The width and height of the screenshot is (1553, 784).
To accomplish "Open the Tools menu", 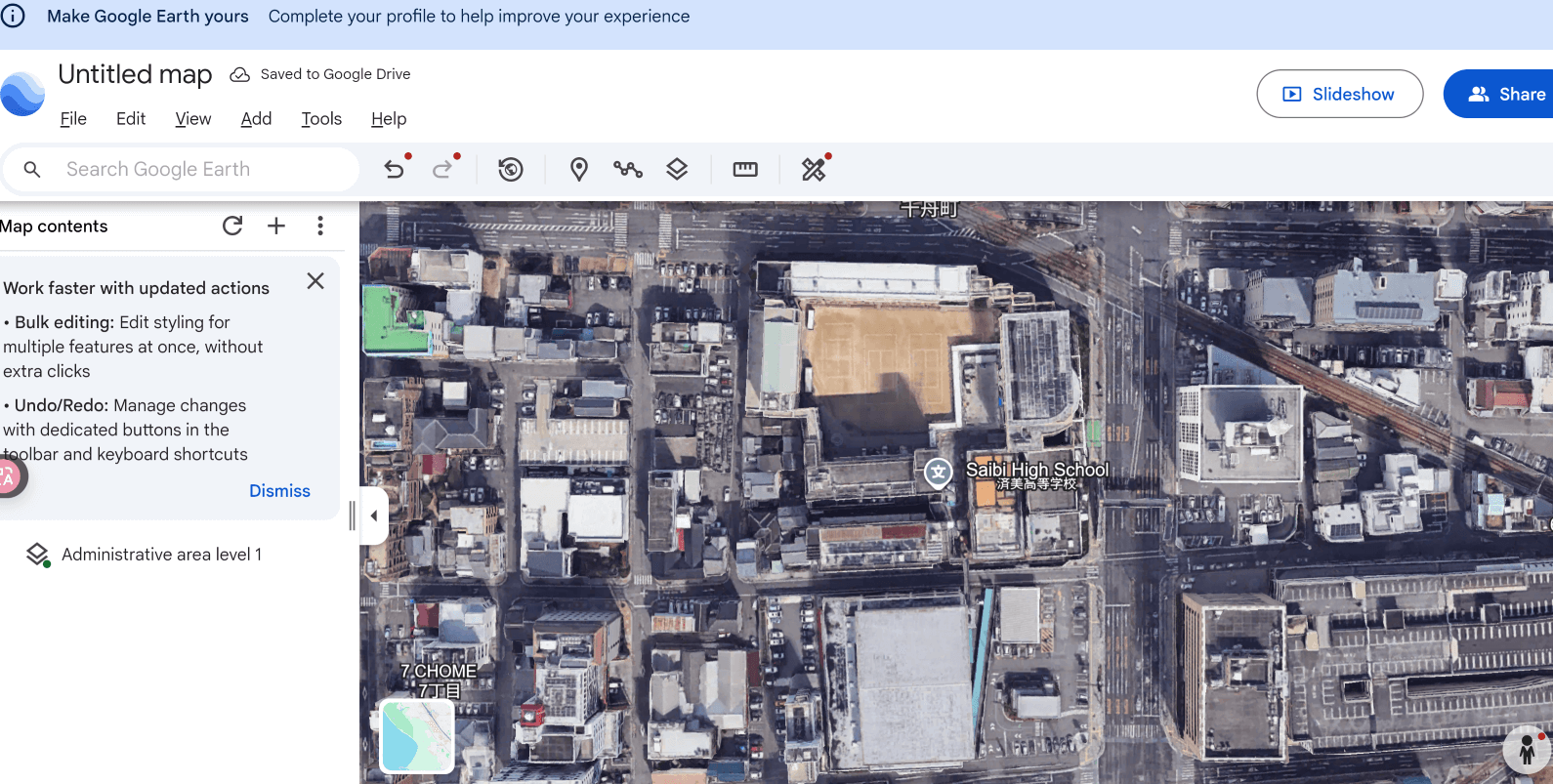I will (321, 119).
